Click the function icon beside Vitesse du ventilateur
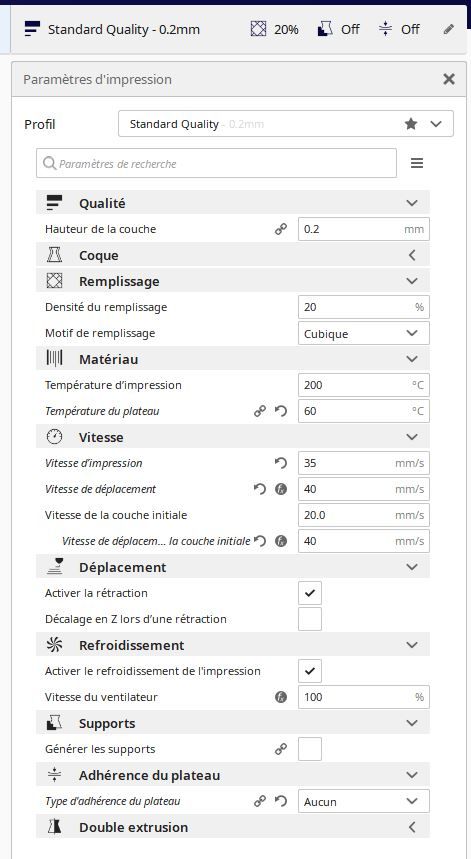 click(281, 697)
